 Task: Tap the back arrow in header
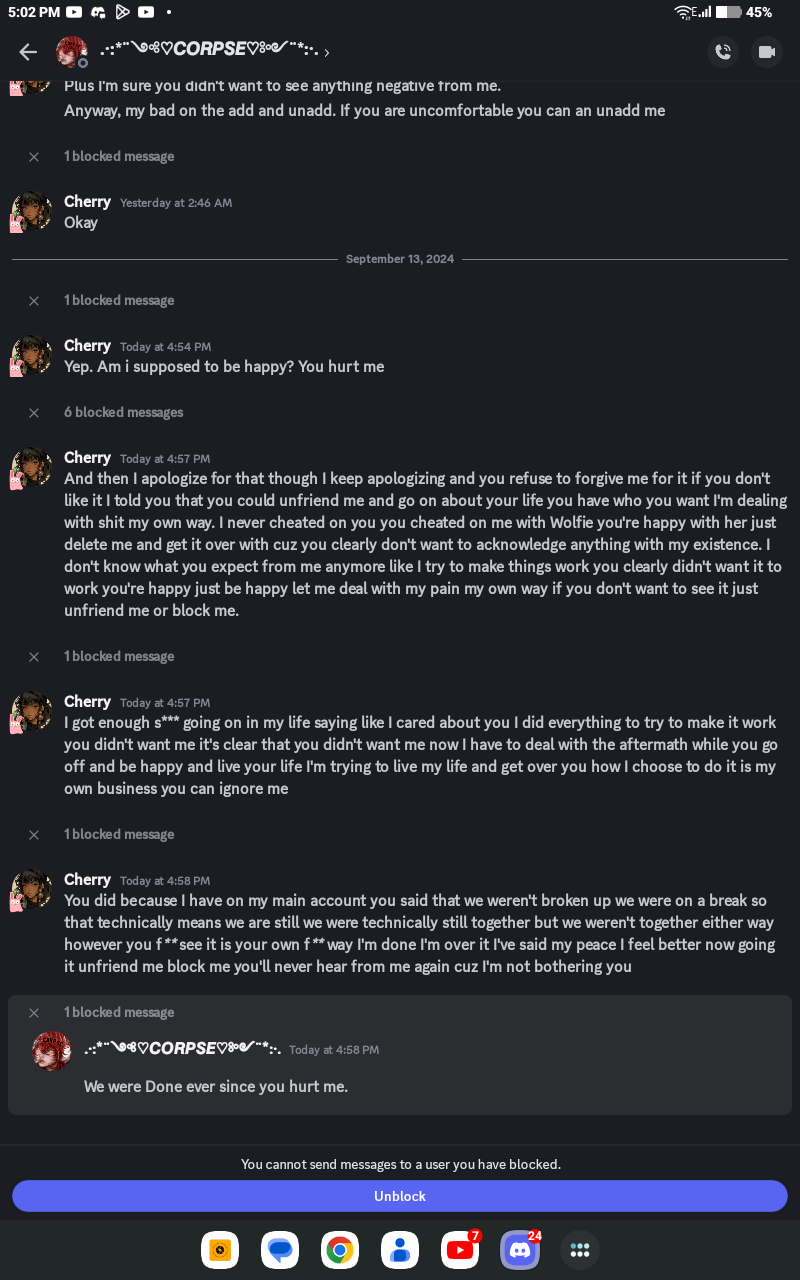coord(28,52)
